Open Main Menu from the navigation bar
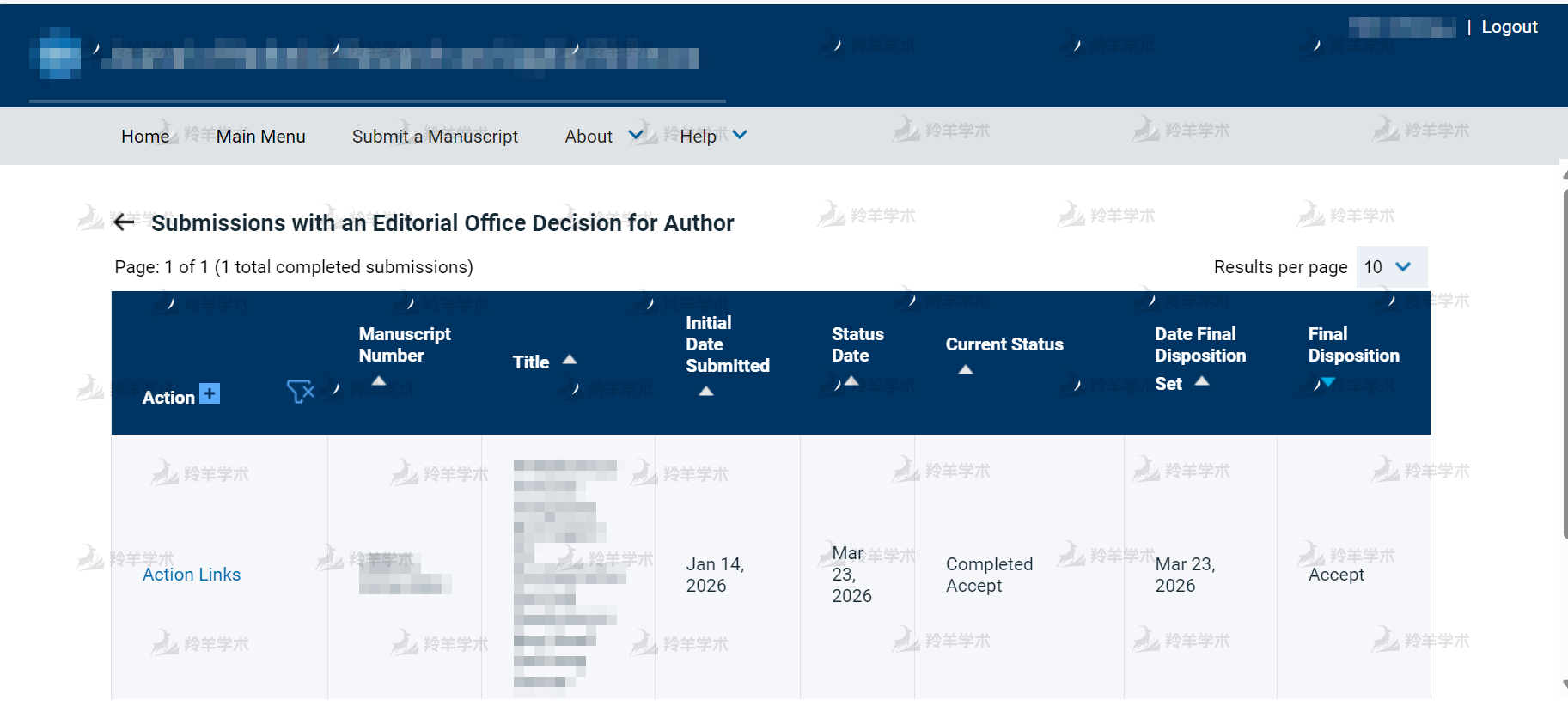 point(260,136)
